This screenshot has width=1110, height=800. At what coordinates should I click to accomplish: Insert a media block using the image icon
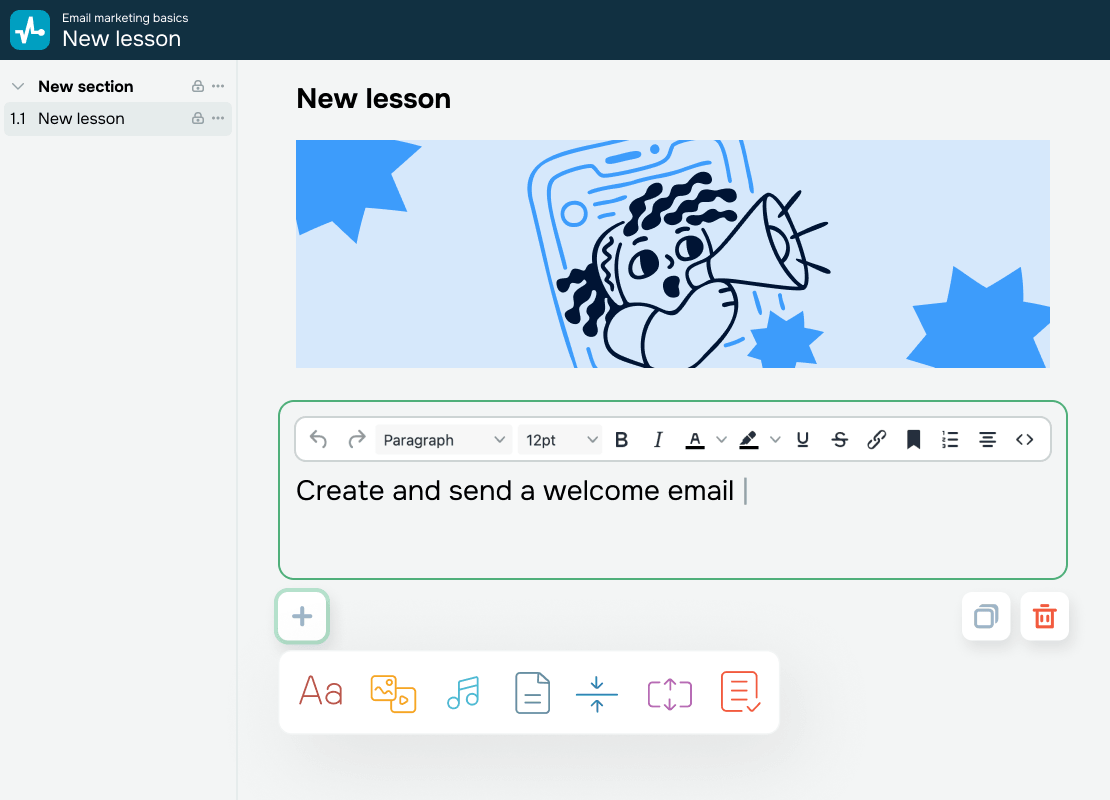(393, 692)
